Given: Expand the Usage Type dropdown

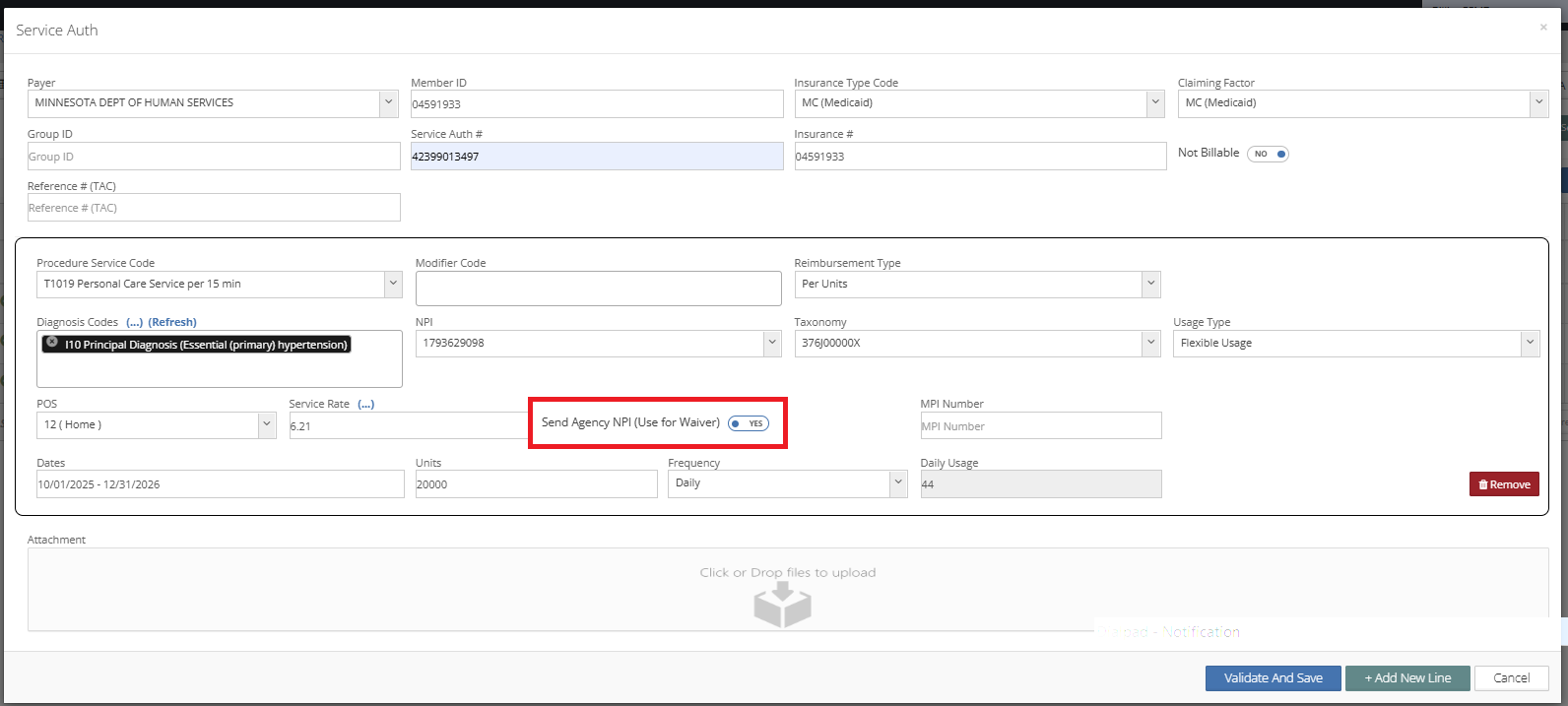Looking at the screenshot, I should (1529, 344).
